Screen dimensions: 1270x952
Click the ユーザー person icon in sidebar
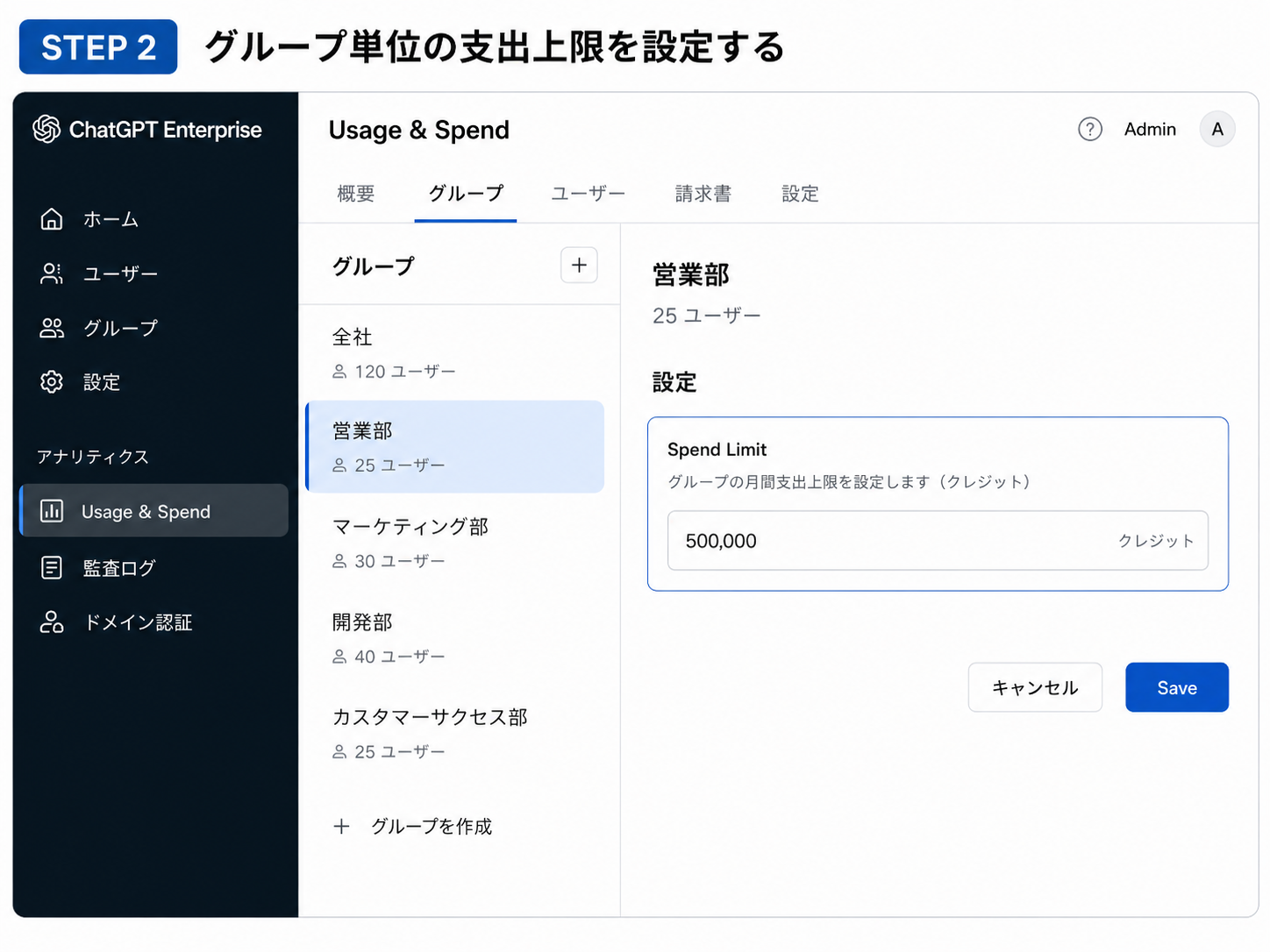point(52,274)
